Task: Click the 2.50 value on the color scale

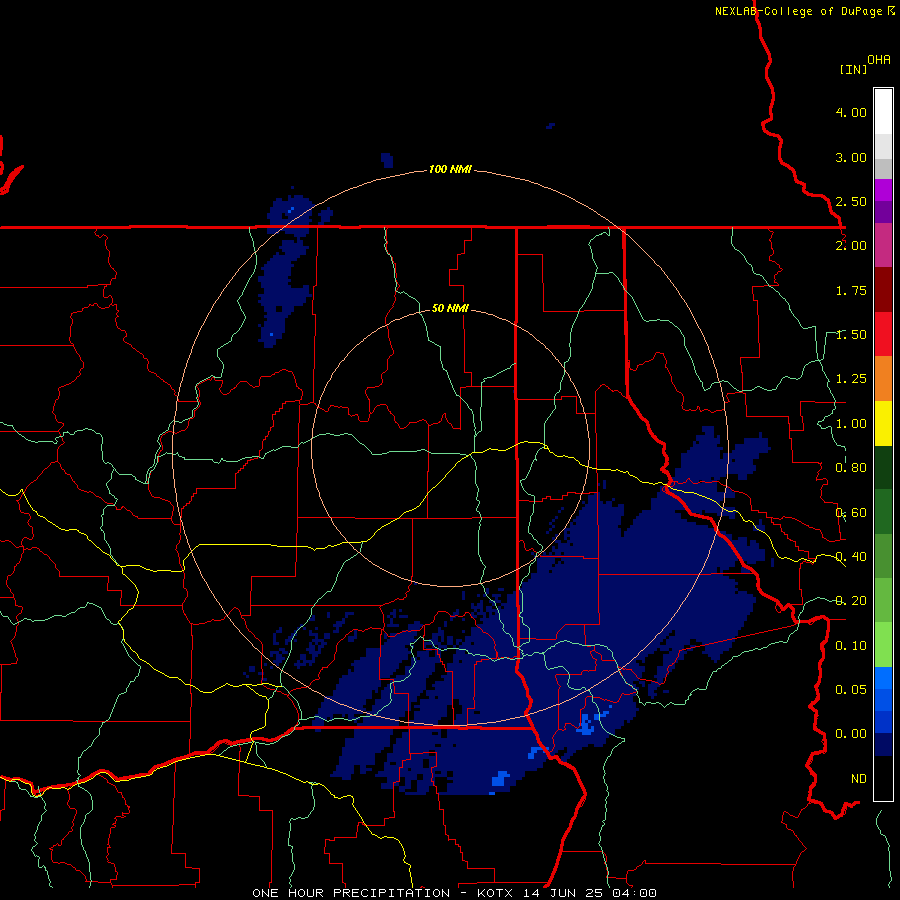Action: 851,201
